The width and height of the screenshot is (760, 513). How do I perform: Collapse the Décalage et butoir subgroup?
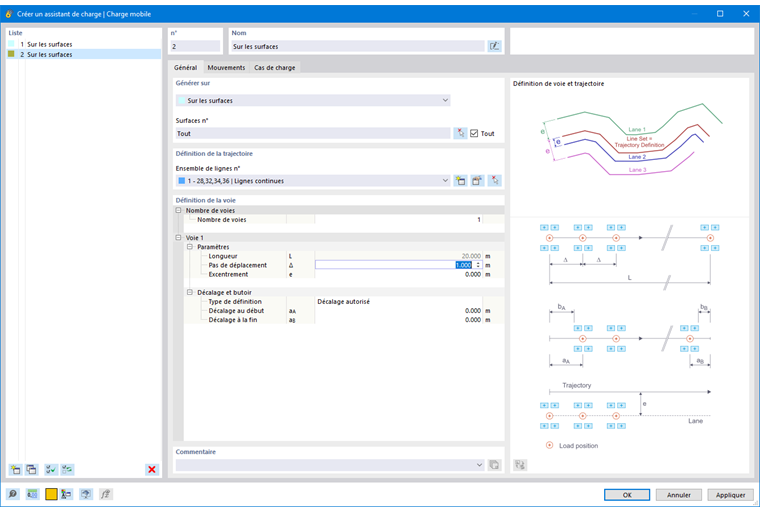[x=190, y=292]
